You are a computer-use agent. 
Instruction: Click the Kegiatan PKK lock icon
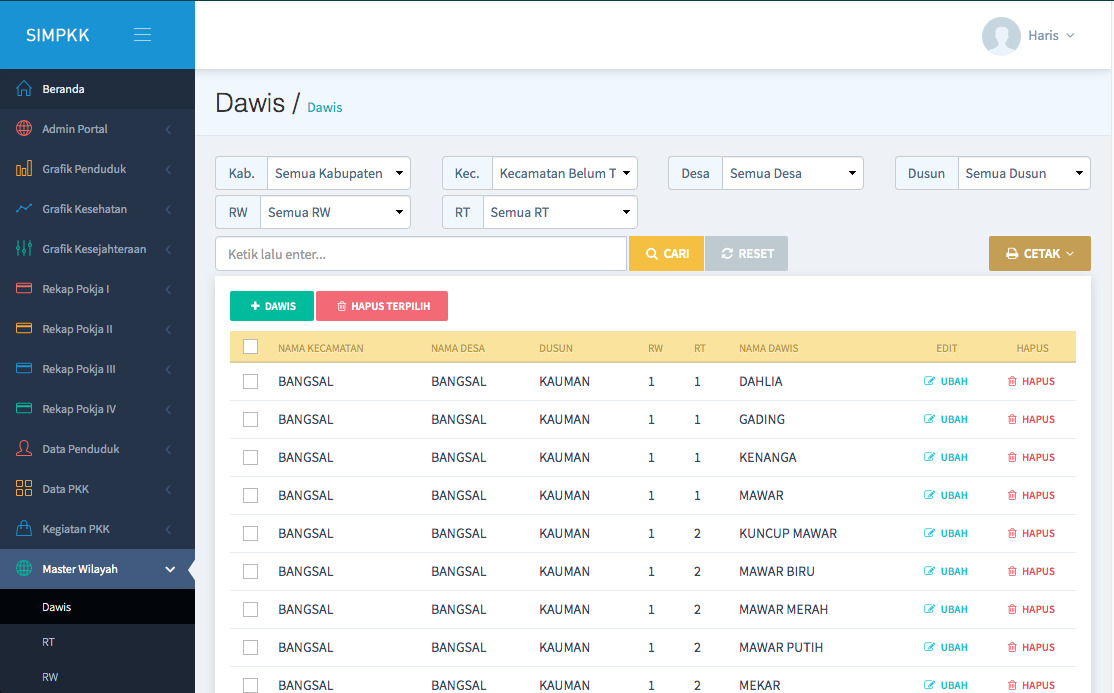pyautogui.click(x=24, y=529)
